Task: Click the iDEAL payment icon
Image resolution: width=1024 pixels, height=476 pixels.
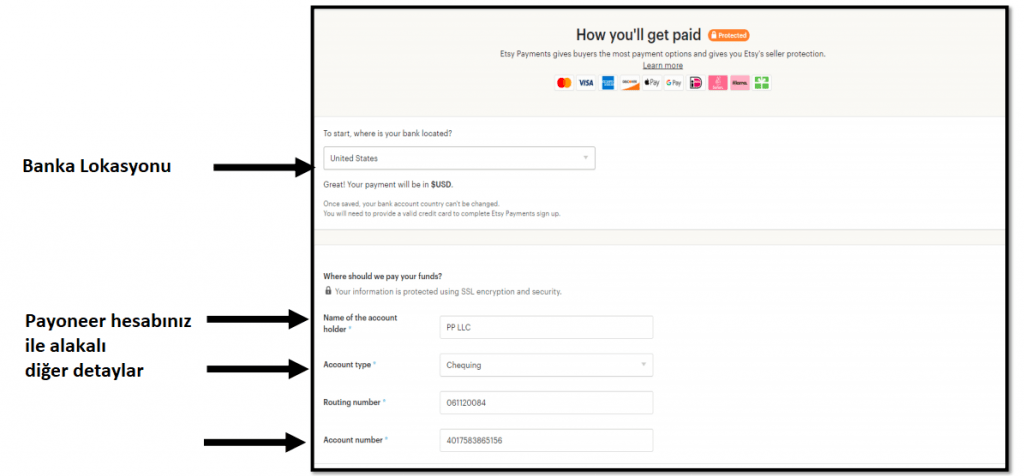Action: pos(696,83)
